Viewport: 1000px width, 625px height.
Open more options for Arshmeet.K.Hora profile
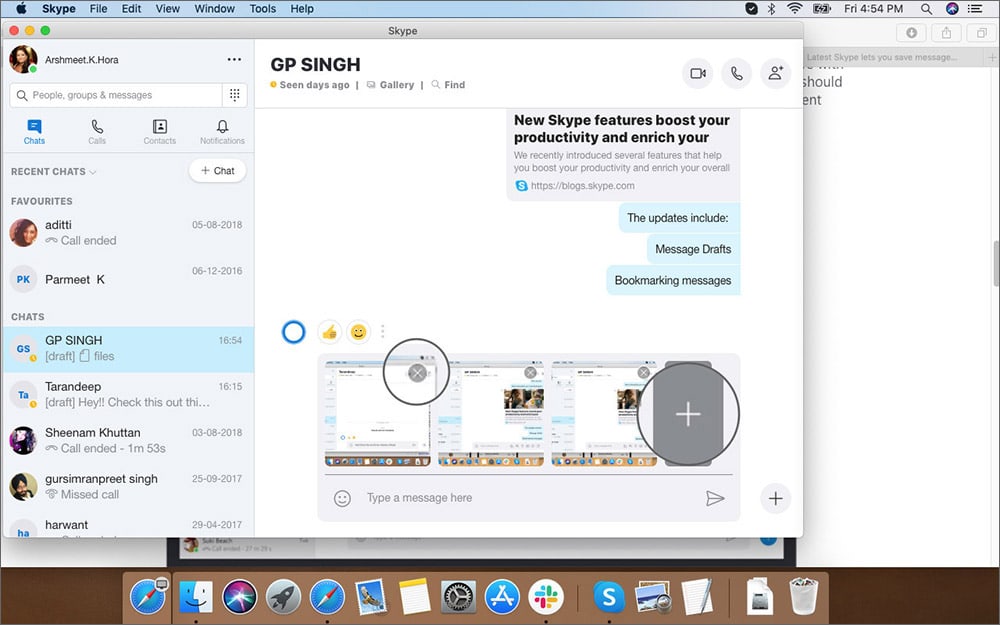[234, 59]
